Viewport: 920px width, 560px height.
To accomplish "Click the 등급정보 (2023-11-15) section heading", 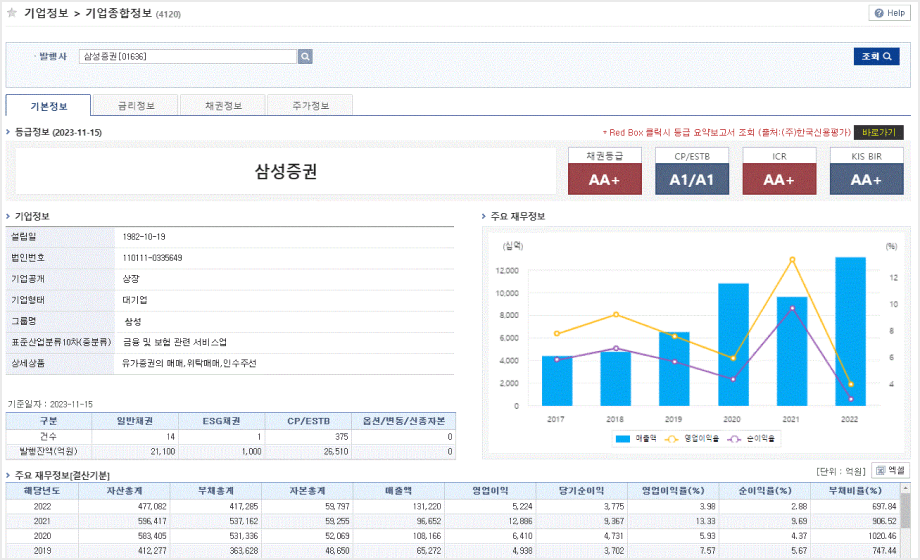I will point(58,133).
